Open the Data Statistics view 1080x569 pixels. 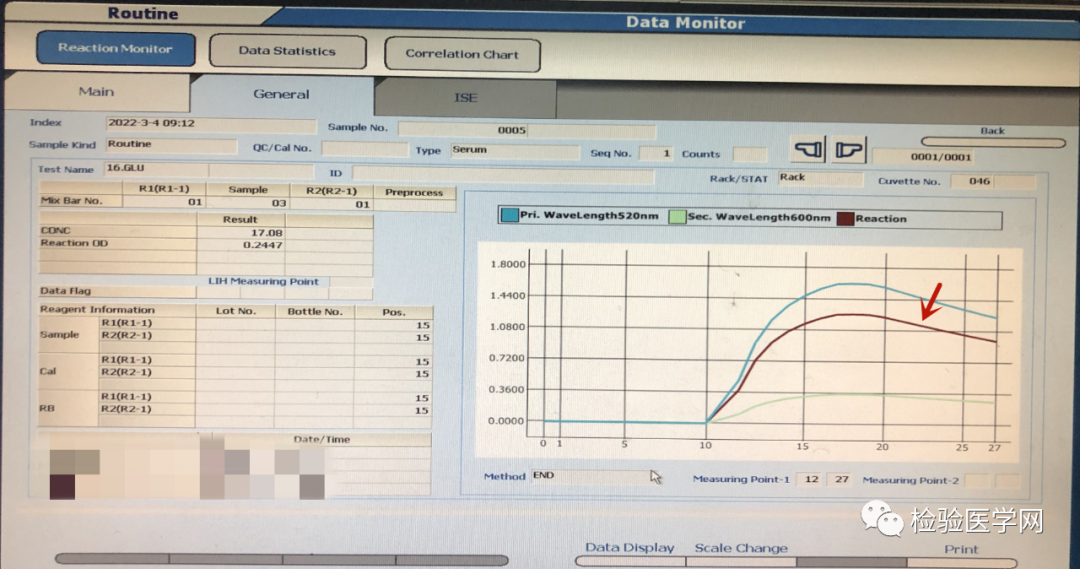287,51
